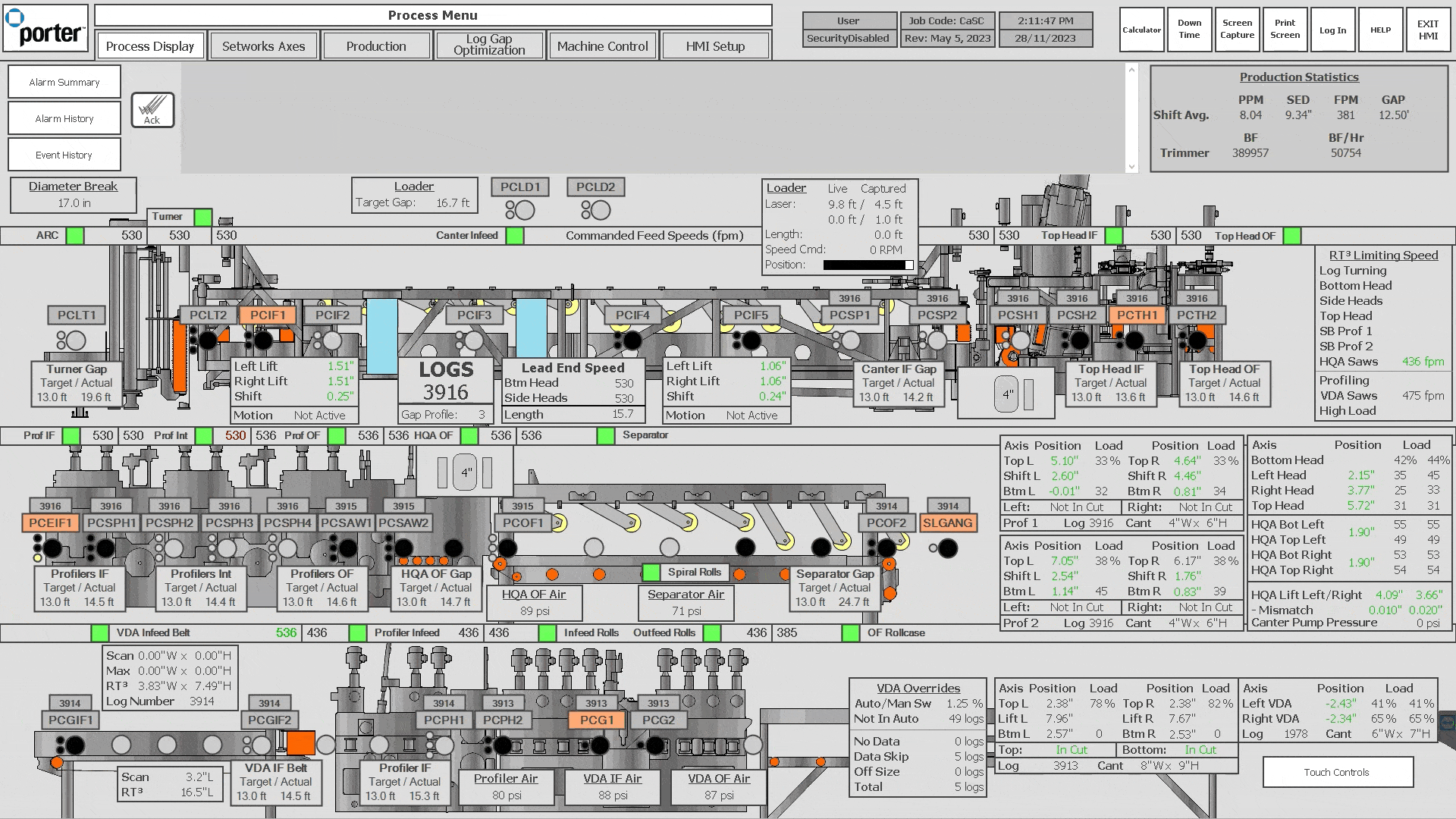The image size is (1456, 819).
Task: Select the PCOF1 photocell label
Action: (x=522, y=522)
